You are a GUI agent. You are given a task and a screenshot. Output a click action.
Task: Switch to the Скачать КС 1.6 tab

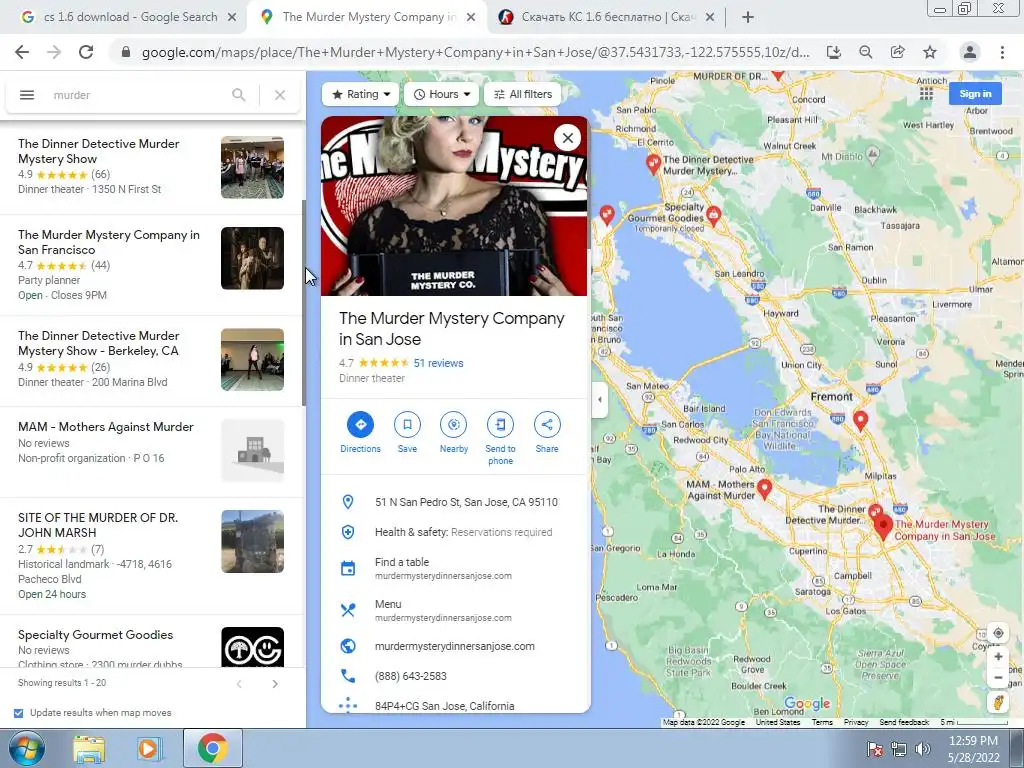(x=607, y=17)
